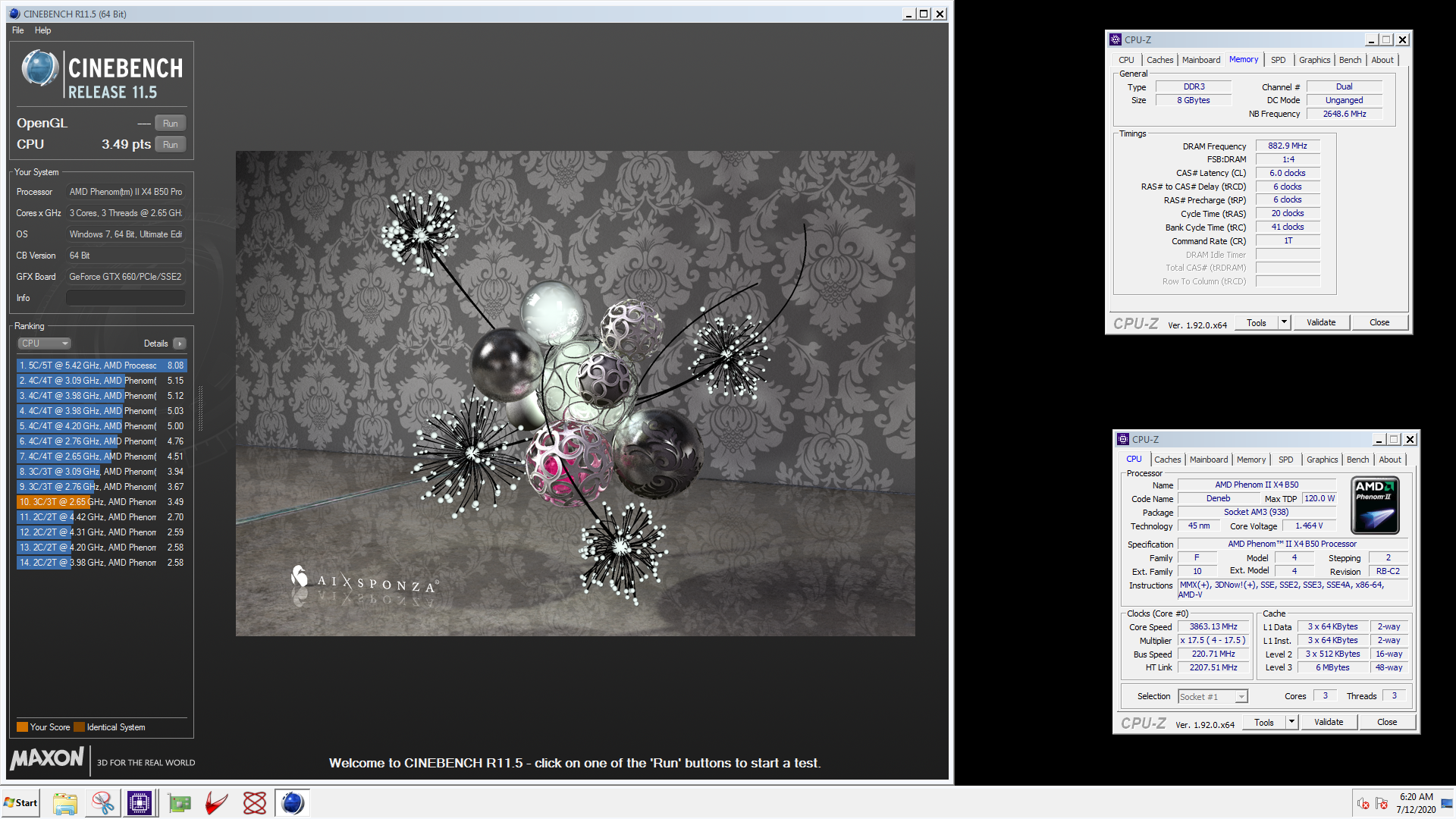Switch to SPD tab in upper CPU-Z
1456x819 pixels.
pos(1278,60)
